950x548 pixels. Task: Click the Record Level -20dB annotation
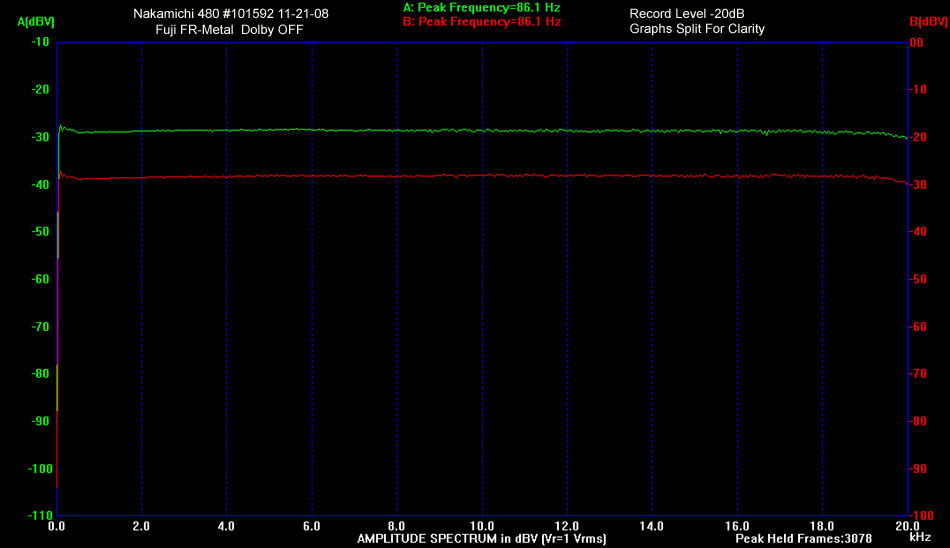tap(686, 14)
